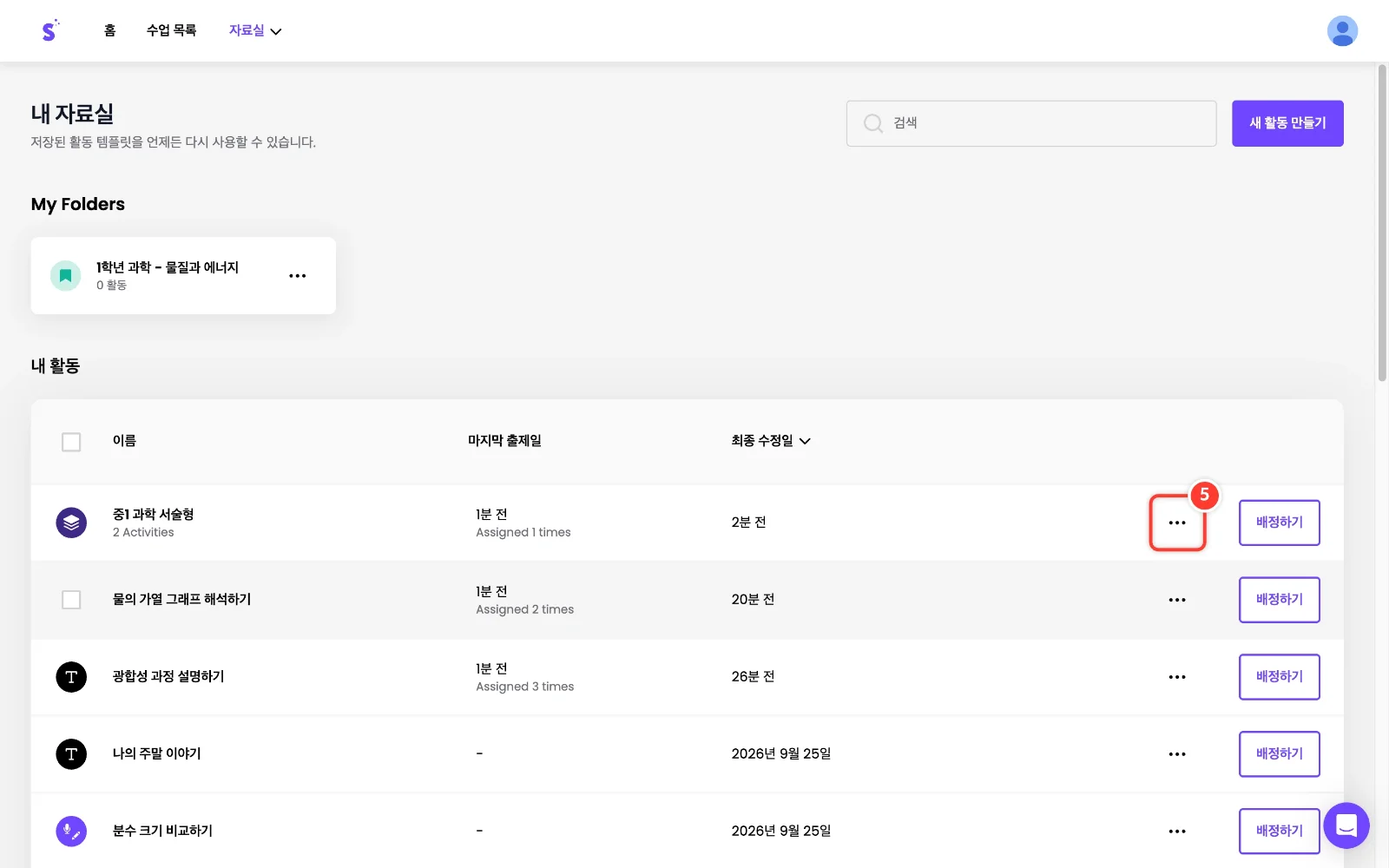Viewport: 1389px width, 868px height.
Task: Open more options for 1학년 과학 folder
Action: pyautogui.click(x=298, y=276)
